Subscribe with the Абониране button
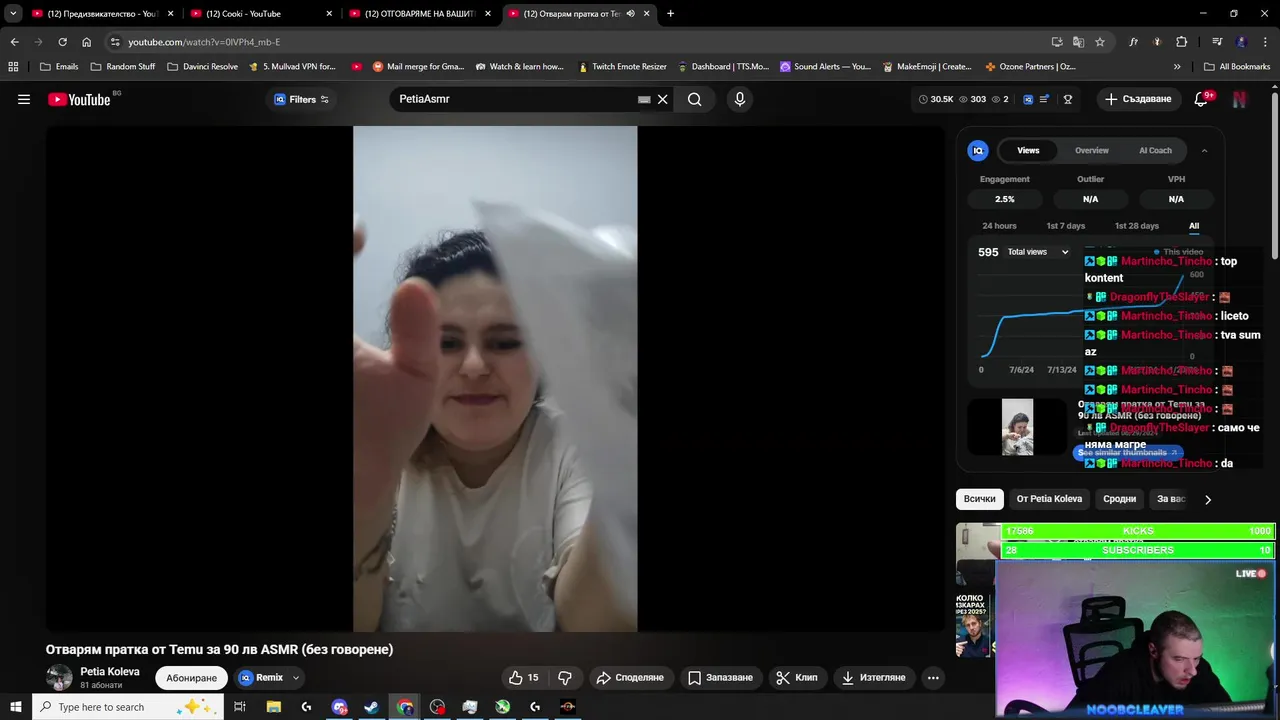 [x=191, y=677]
